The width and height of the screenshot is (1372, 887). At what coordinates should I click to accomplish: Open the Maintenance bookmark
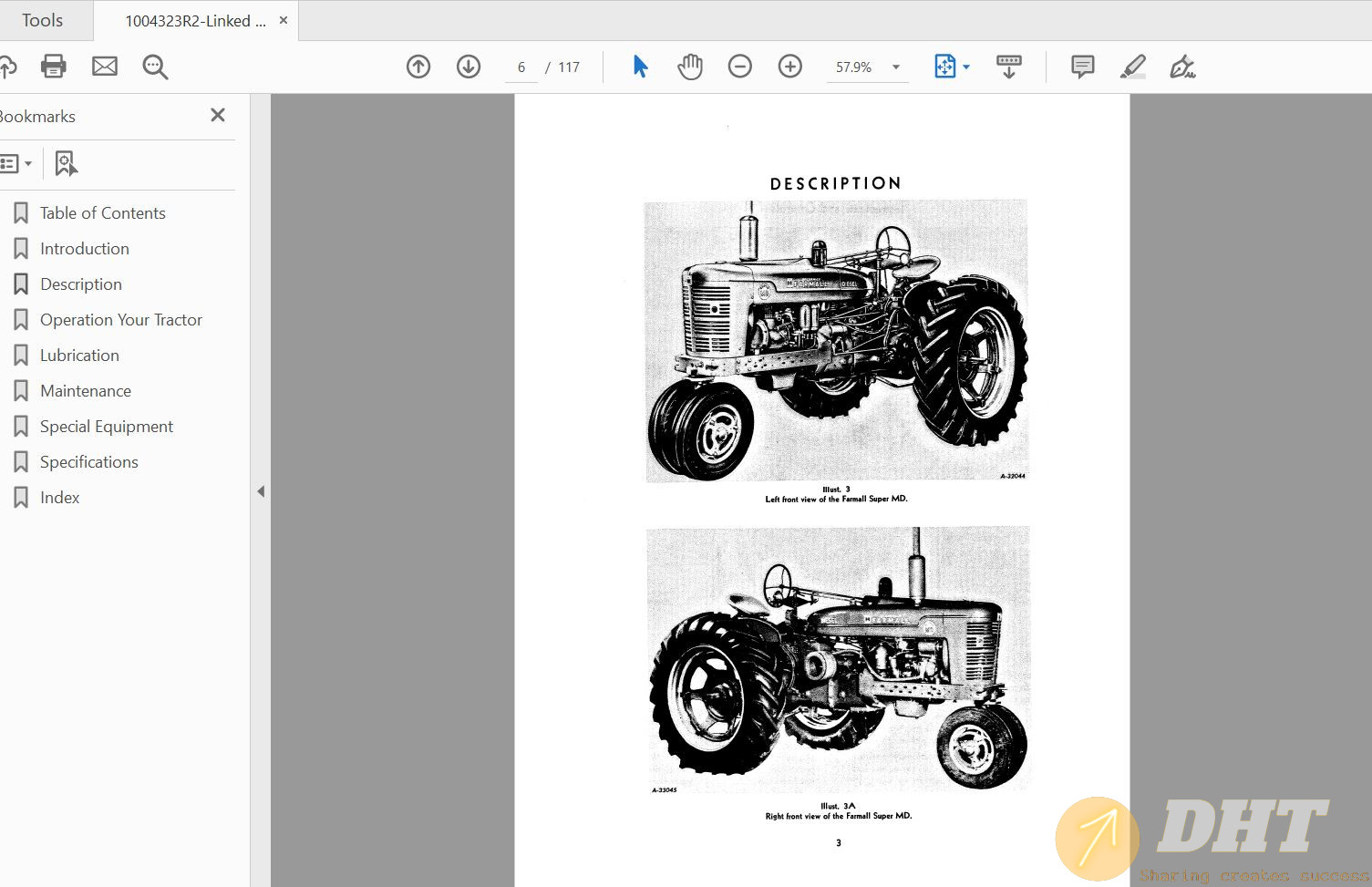(x=85, y=391)
